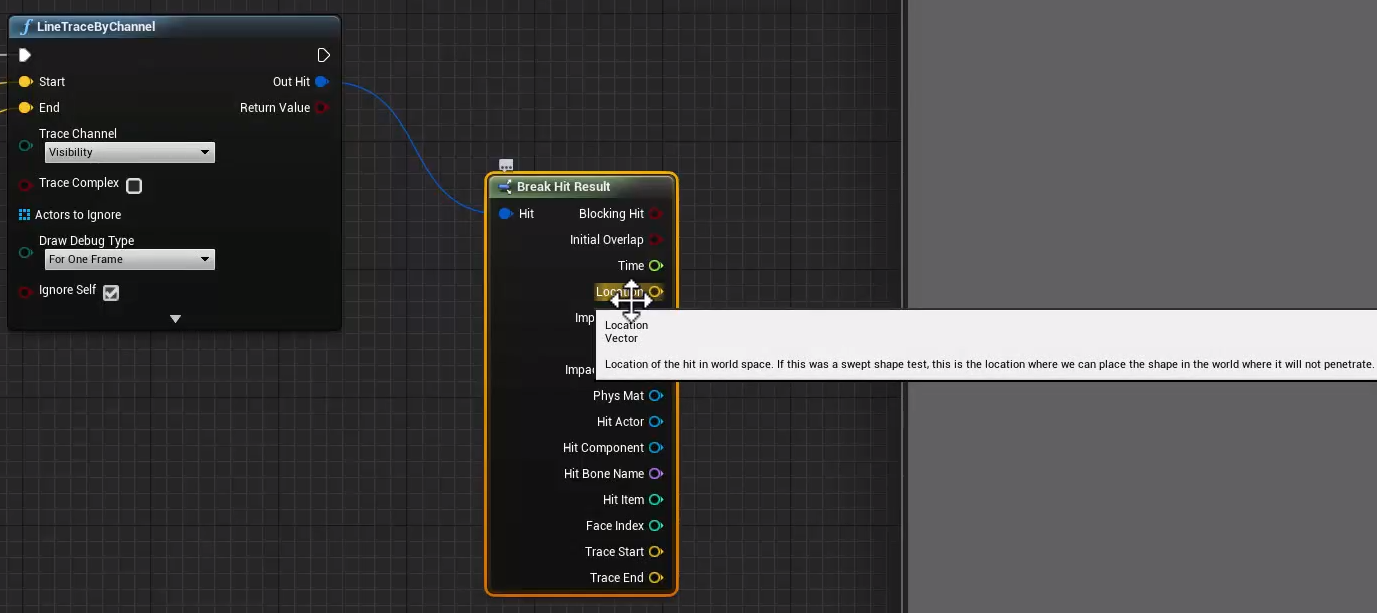This screenshot has height=613, width=1377.
Task: Click the Trace Start output pin
Action: (656, 552)
